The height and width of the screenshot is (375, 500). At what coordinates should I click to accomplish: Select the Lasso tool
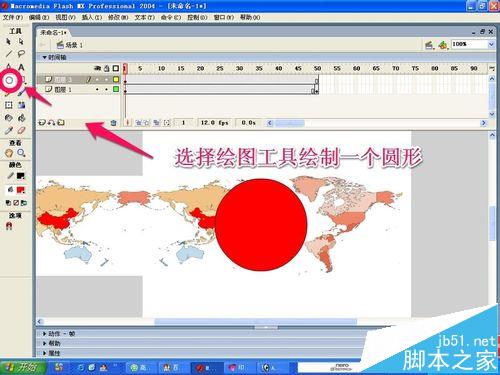[x=21, y=54]
